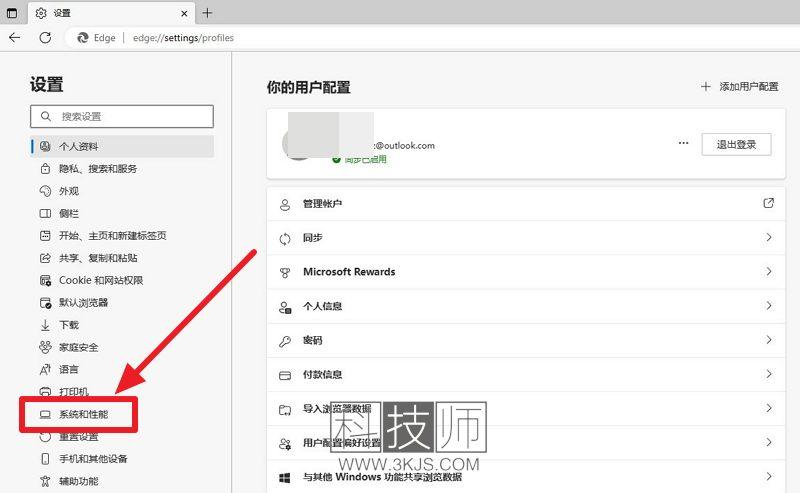
Task: Expand the Microsoft Rewards row chevron
Action: pyautogui.click(x=768, y=272)
